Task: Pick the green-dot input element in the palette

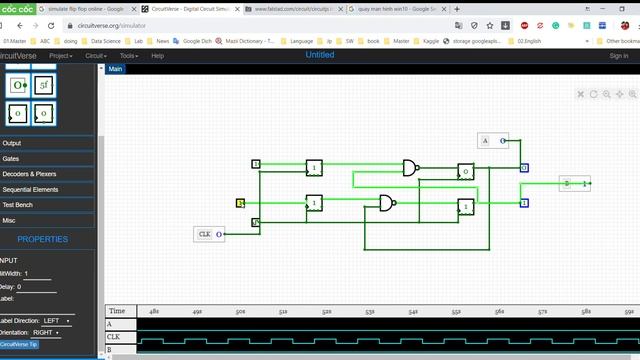Action: (18, 85)
